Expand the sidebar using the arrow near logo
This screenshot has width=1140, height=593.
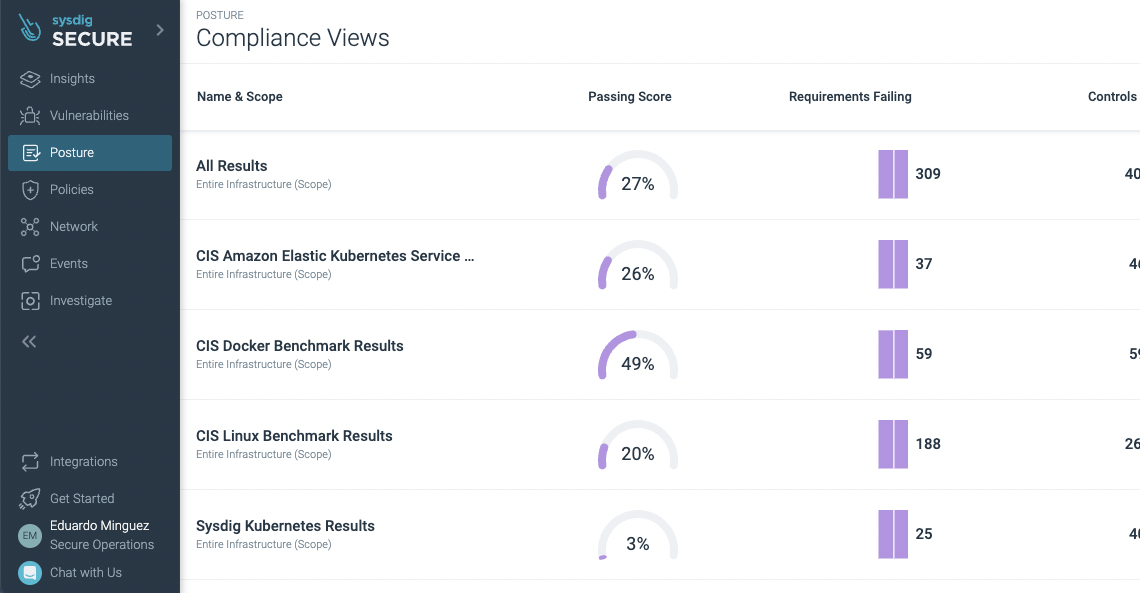158,29
